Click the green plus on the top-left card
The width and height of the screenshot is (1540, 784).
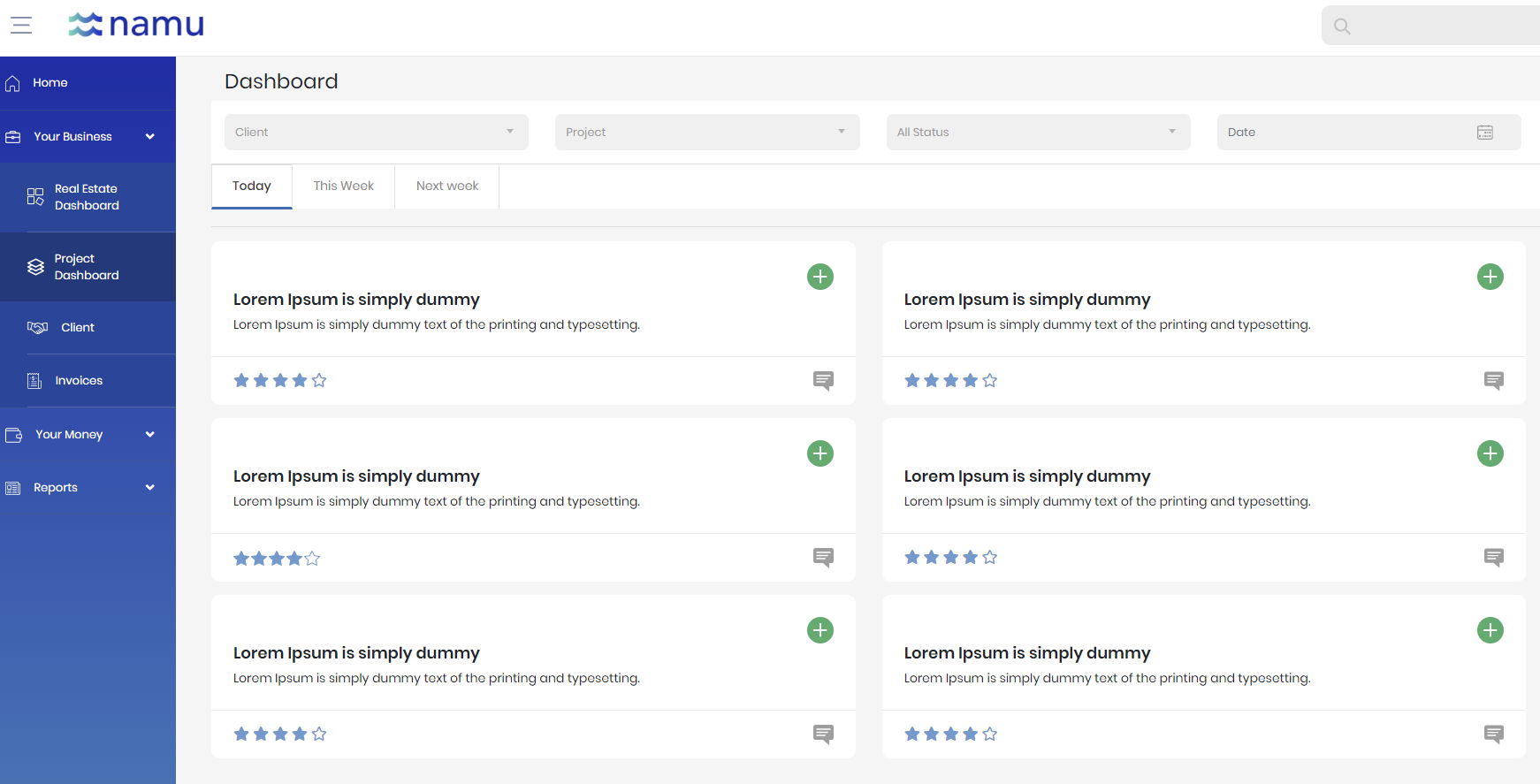(820, 277)
